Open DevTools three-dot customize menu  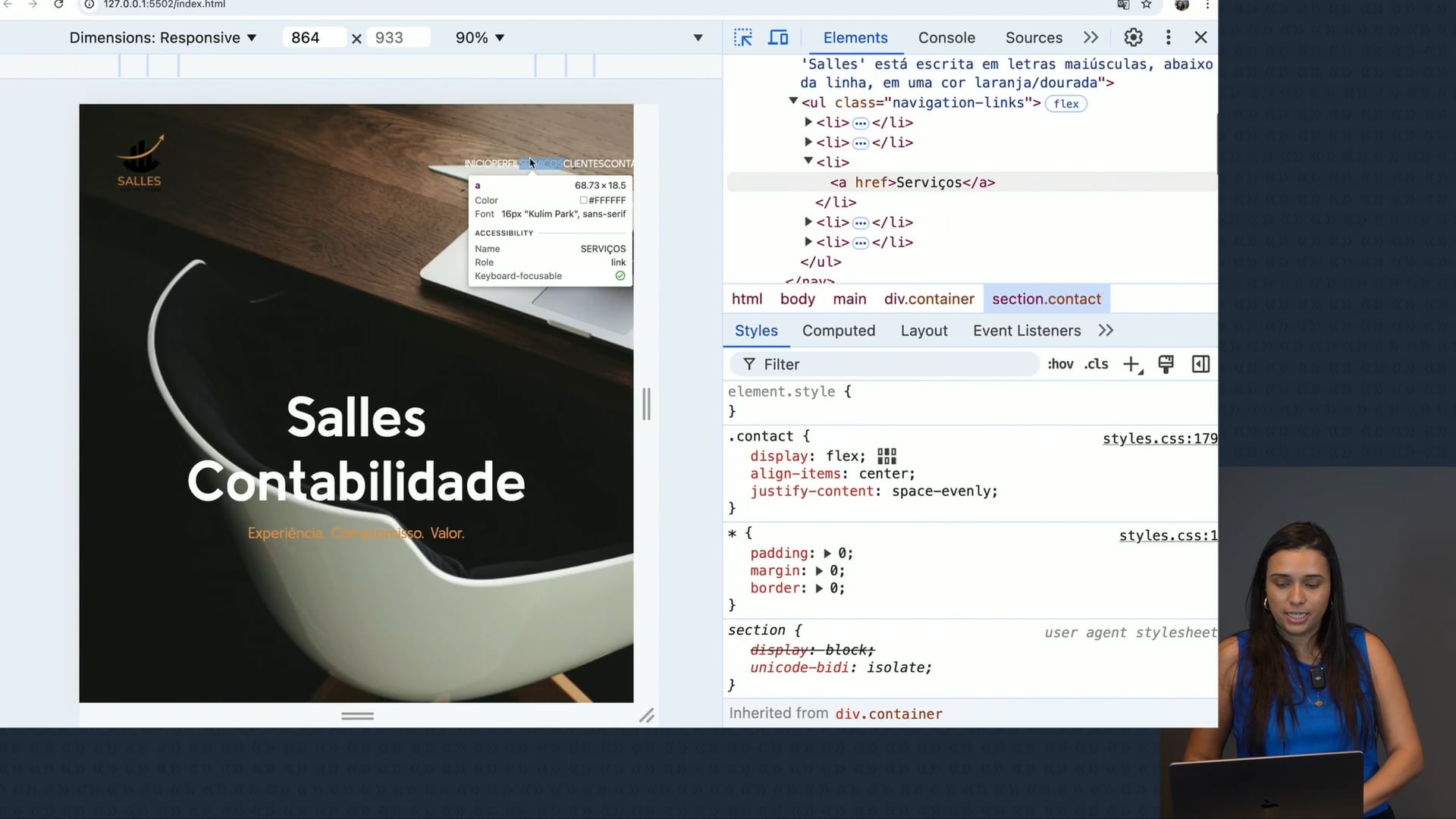point(1168,37)
